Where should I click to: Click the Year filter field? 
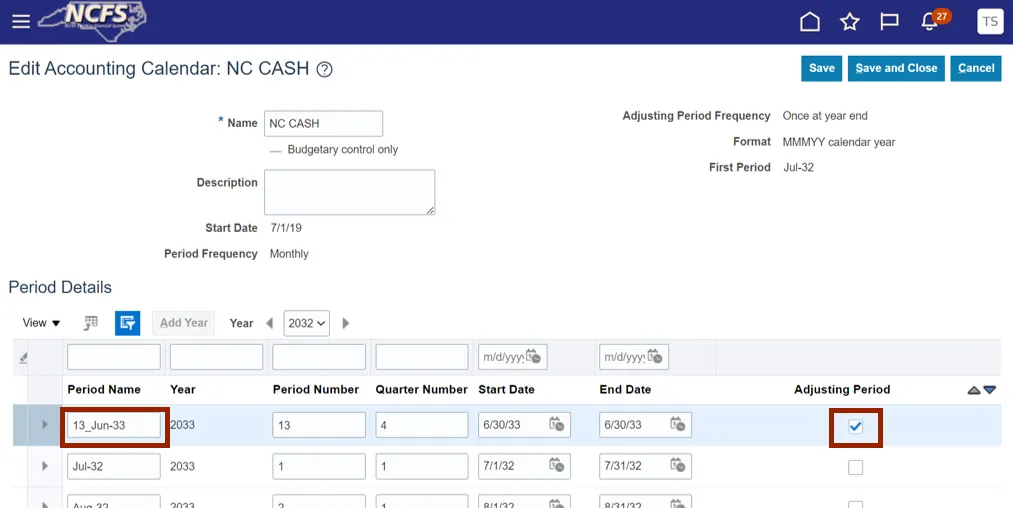pos(216,357)
